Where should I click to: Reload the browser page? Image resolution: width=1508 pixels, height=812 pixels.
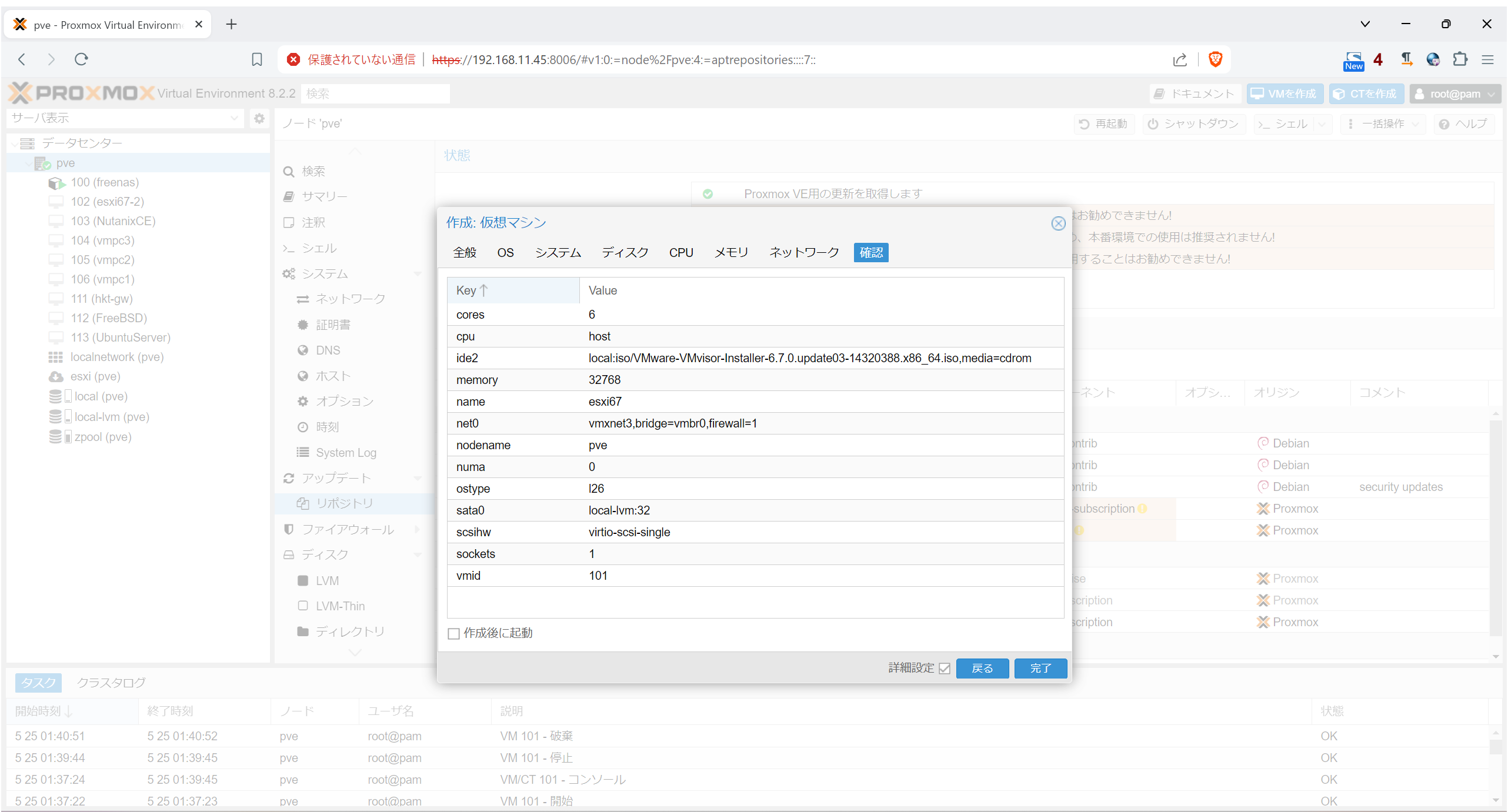coord(81,59)
